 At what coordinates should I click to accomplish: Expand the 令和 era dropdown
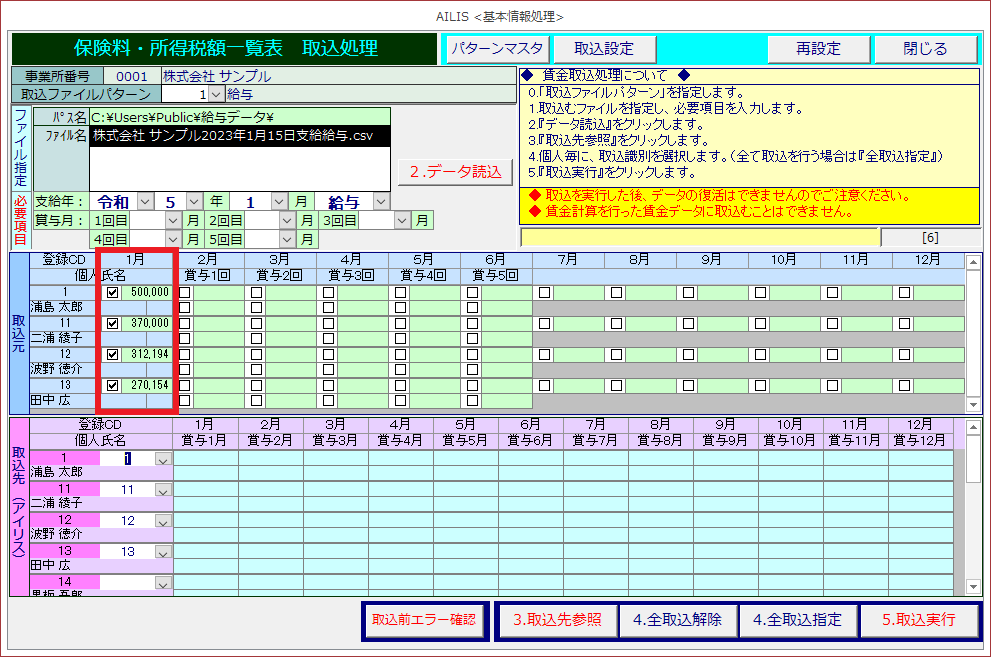[145, 201]
